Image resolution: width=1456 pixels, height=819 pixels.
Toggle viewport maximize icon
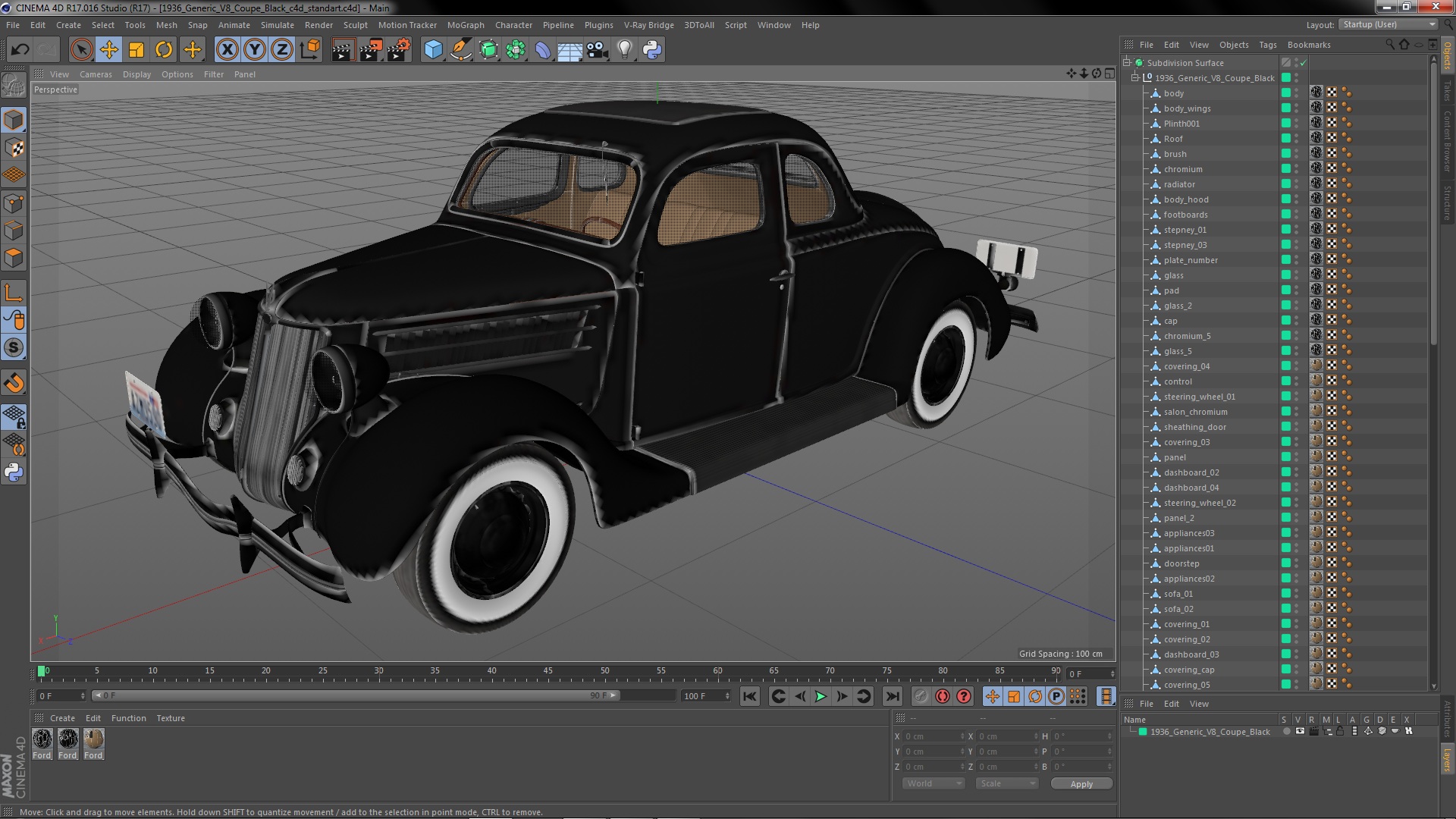coord(1109,74)
